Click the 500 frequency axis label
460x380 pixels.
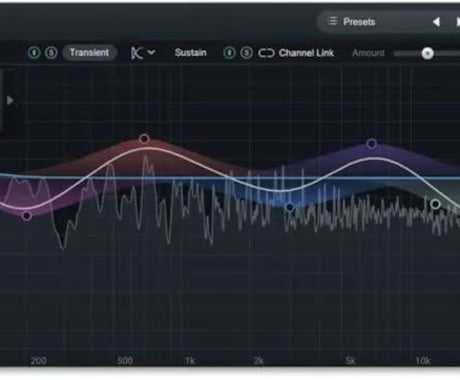pos(125,361)
